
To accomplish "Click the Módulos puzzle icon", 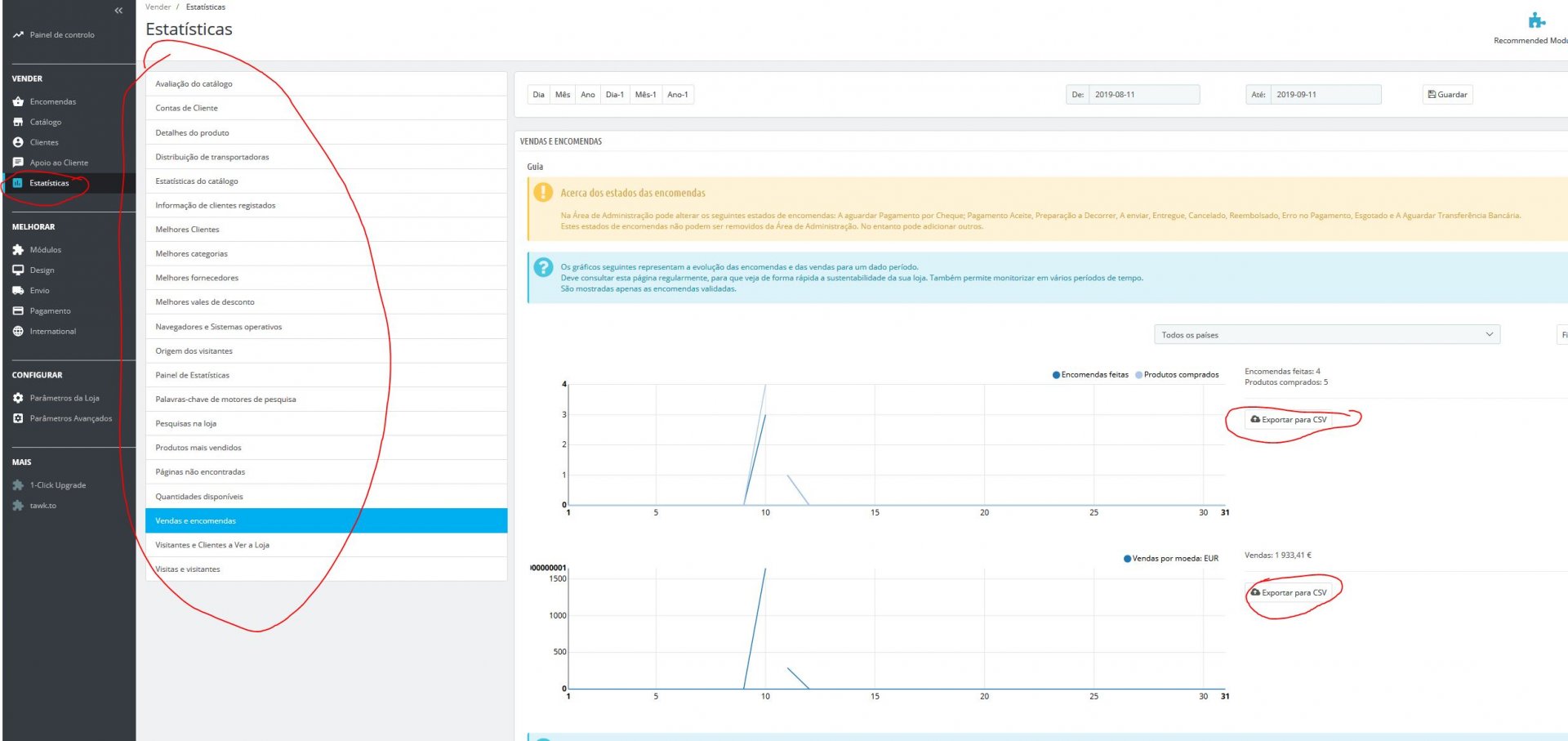I will pos(18,250).
